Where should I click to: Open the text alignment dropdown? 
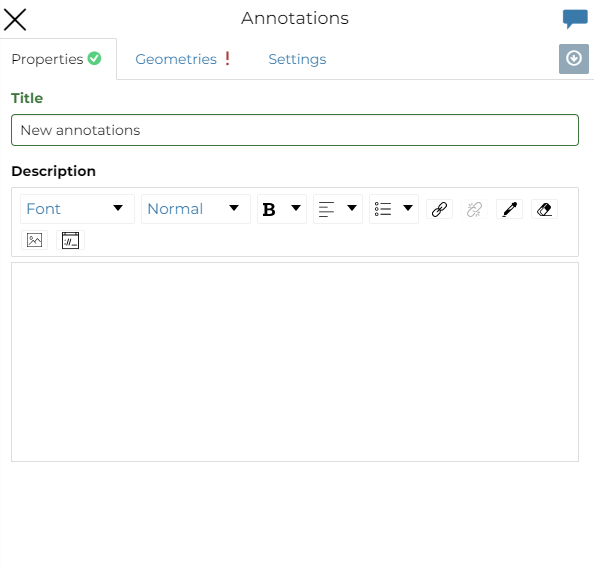click(338, 209)
